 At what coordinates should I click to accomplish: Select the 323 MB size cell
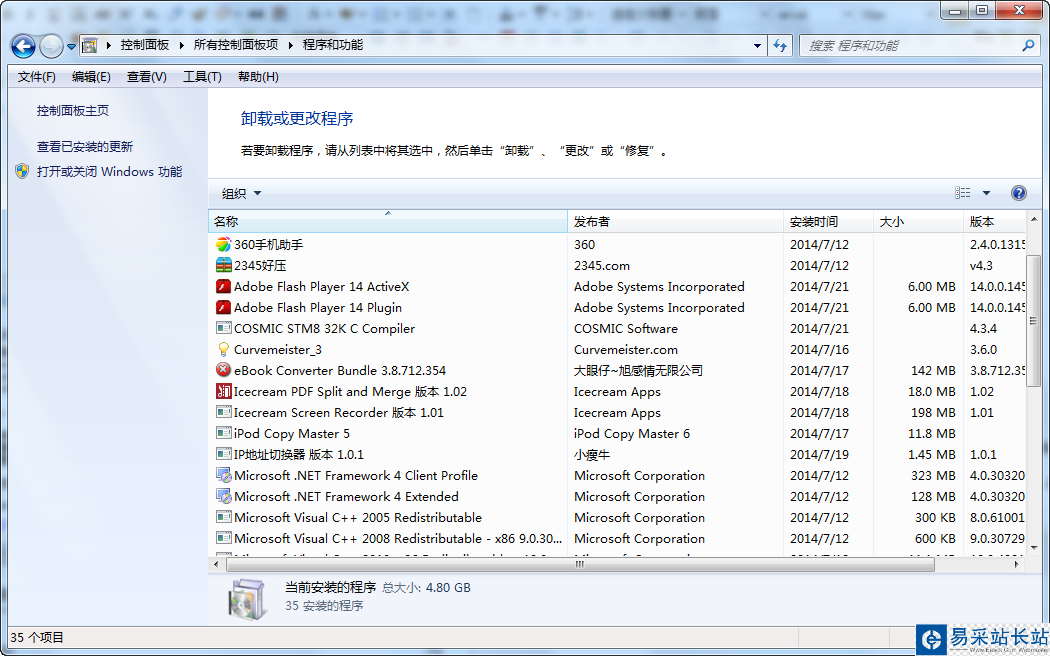point(933,476)
